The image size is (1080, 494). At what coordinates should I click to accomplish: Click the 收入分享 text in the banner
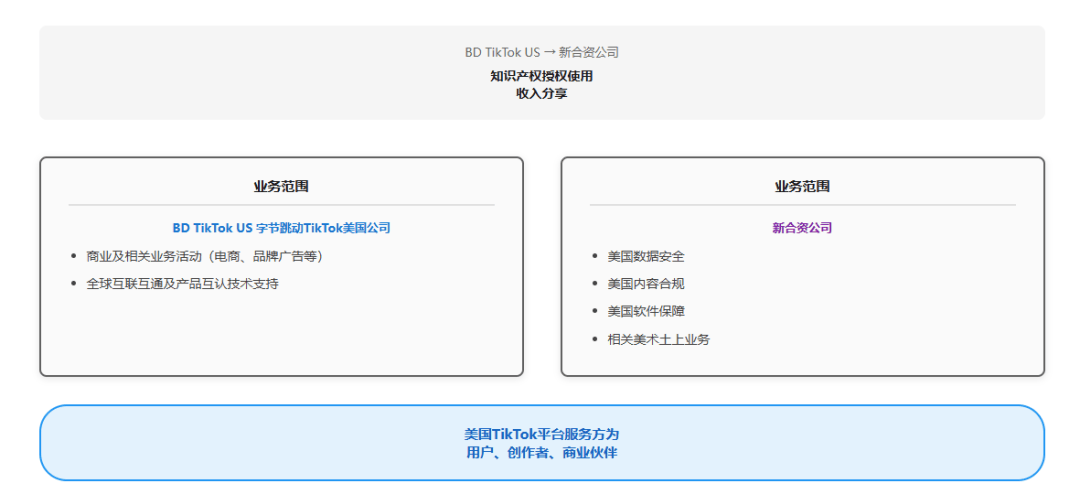point(541,93)
